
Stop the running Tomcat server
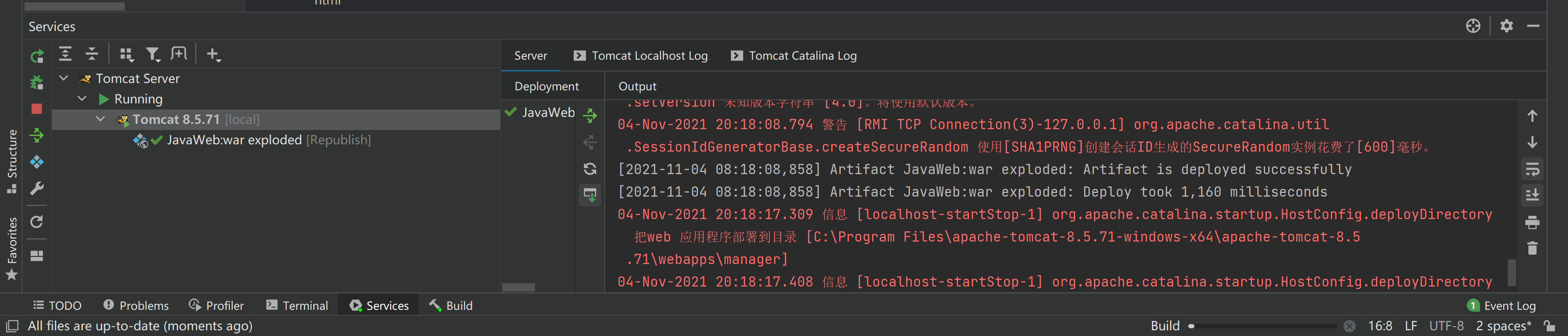[x=37, y=109]
